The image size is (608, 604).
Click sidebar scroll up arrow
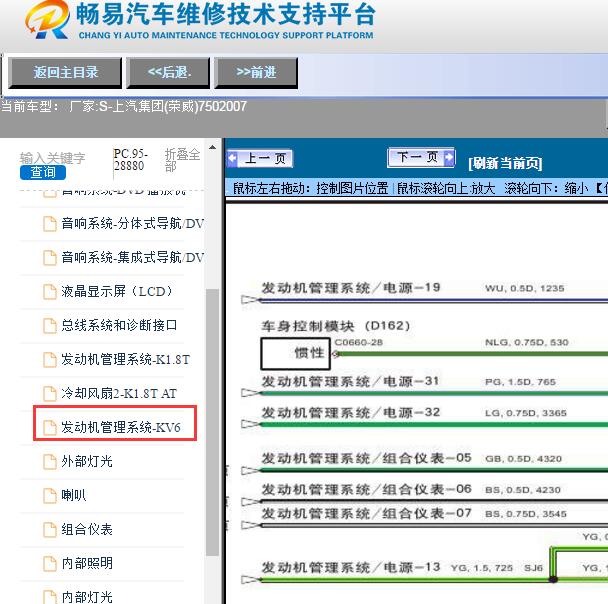point(212,147)
